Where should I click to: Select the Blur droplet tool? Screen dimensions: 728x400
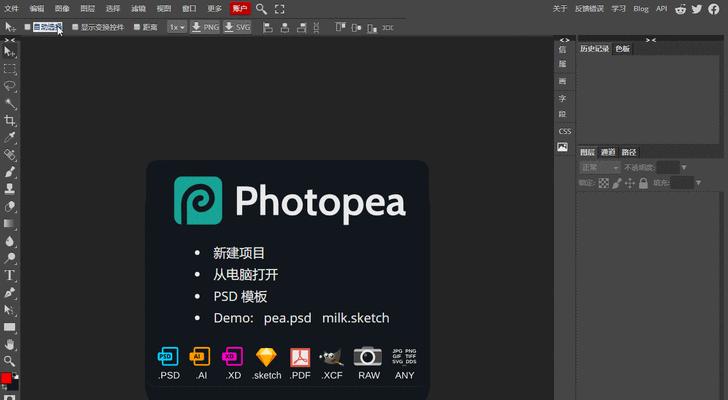coord(10,241)
